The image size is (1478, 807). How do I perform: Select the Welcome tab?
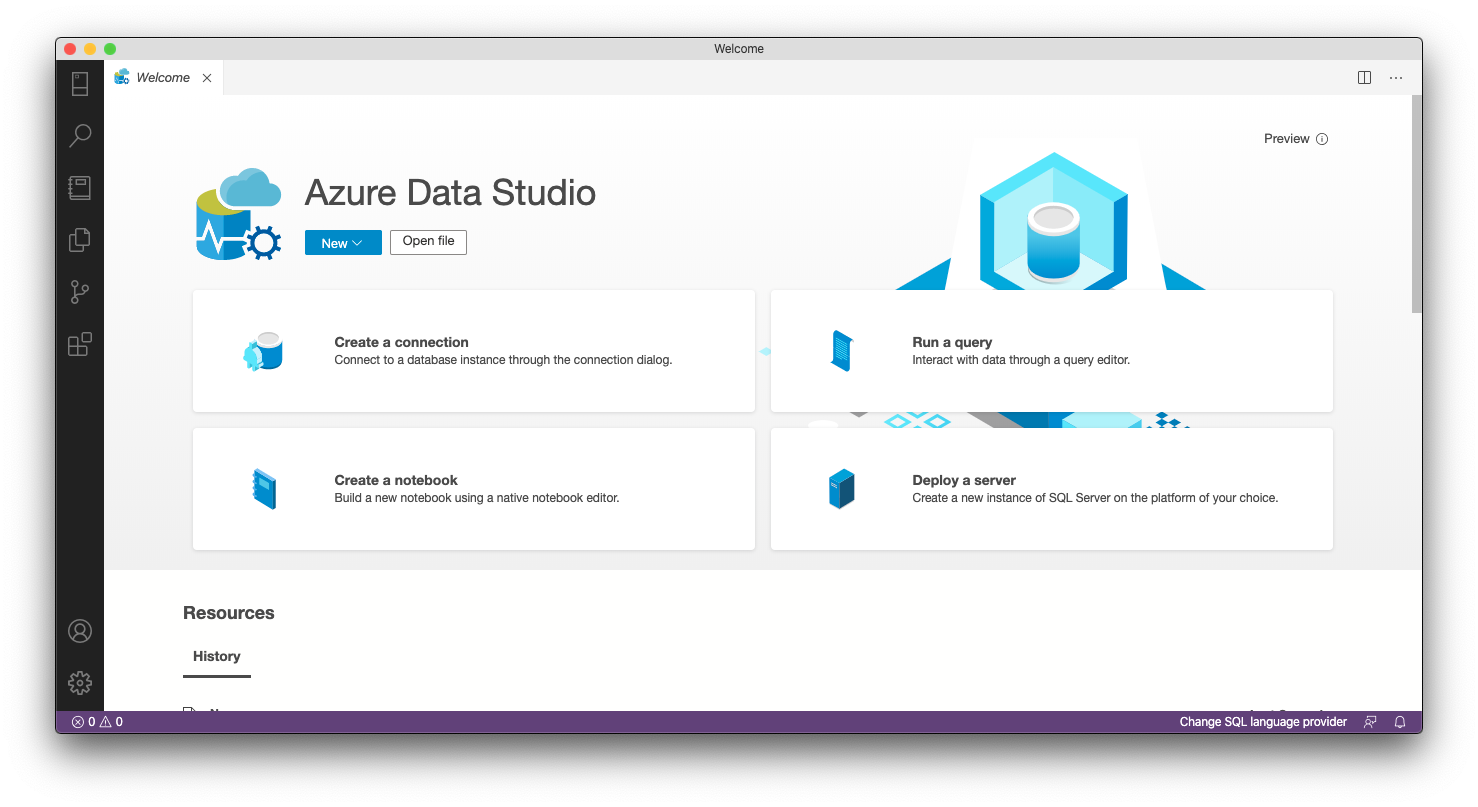[162, 78]
